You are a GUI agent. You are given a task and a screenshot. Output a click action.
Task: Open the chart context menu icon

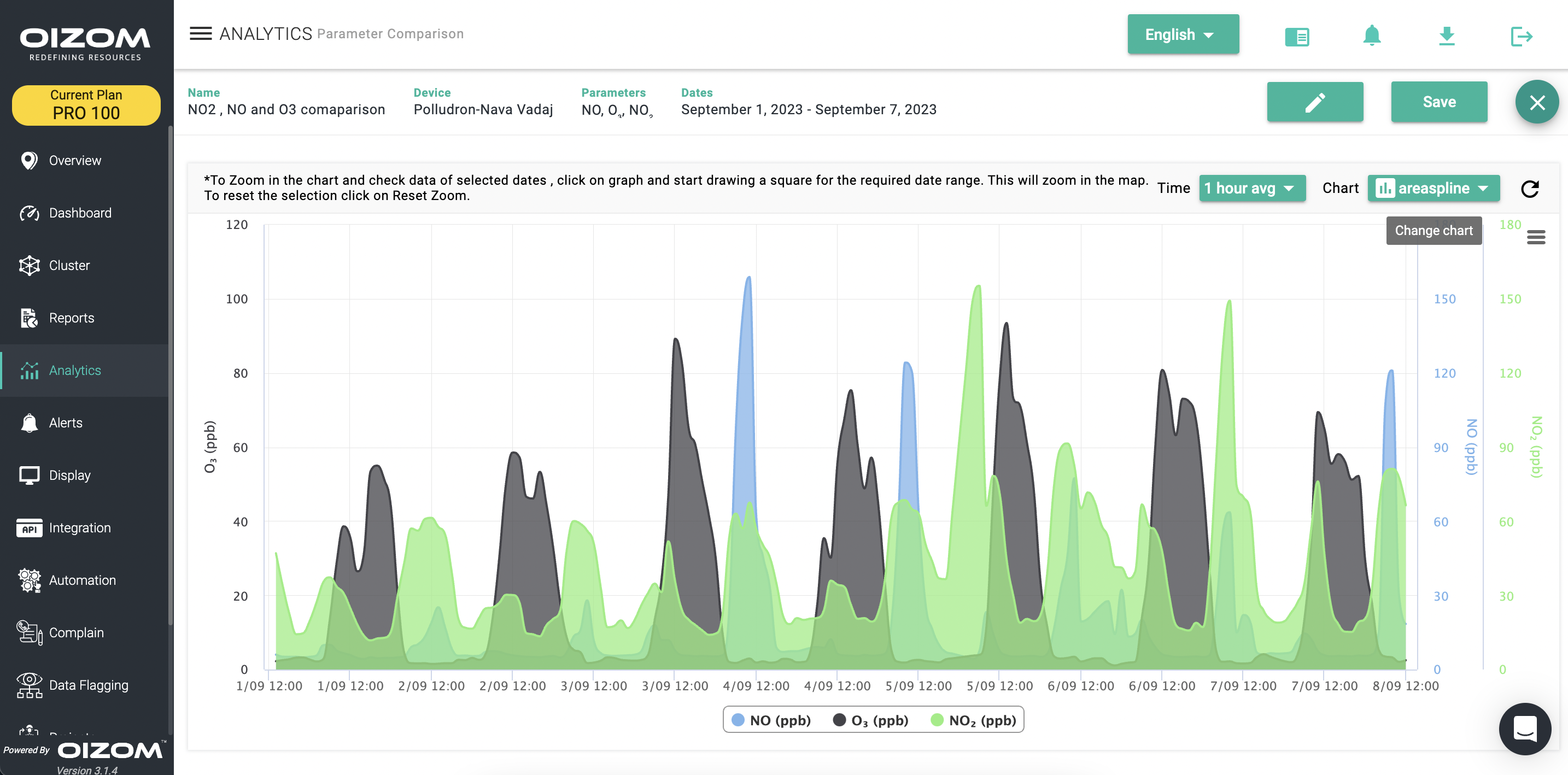(1536, 237)
